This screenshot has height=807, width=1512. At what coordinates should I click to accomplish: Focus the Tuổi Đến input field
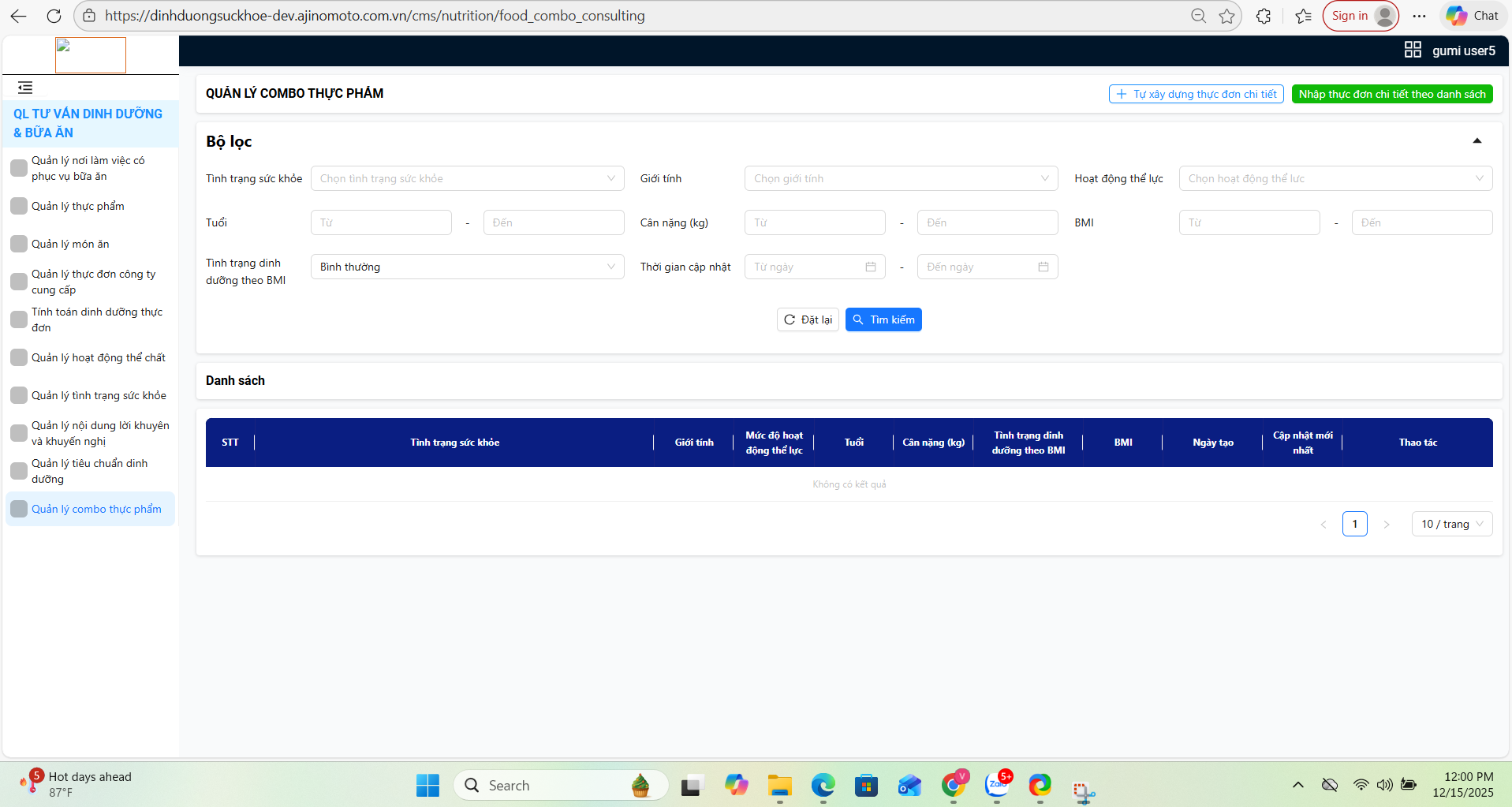[554, 222]
